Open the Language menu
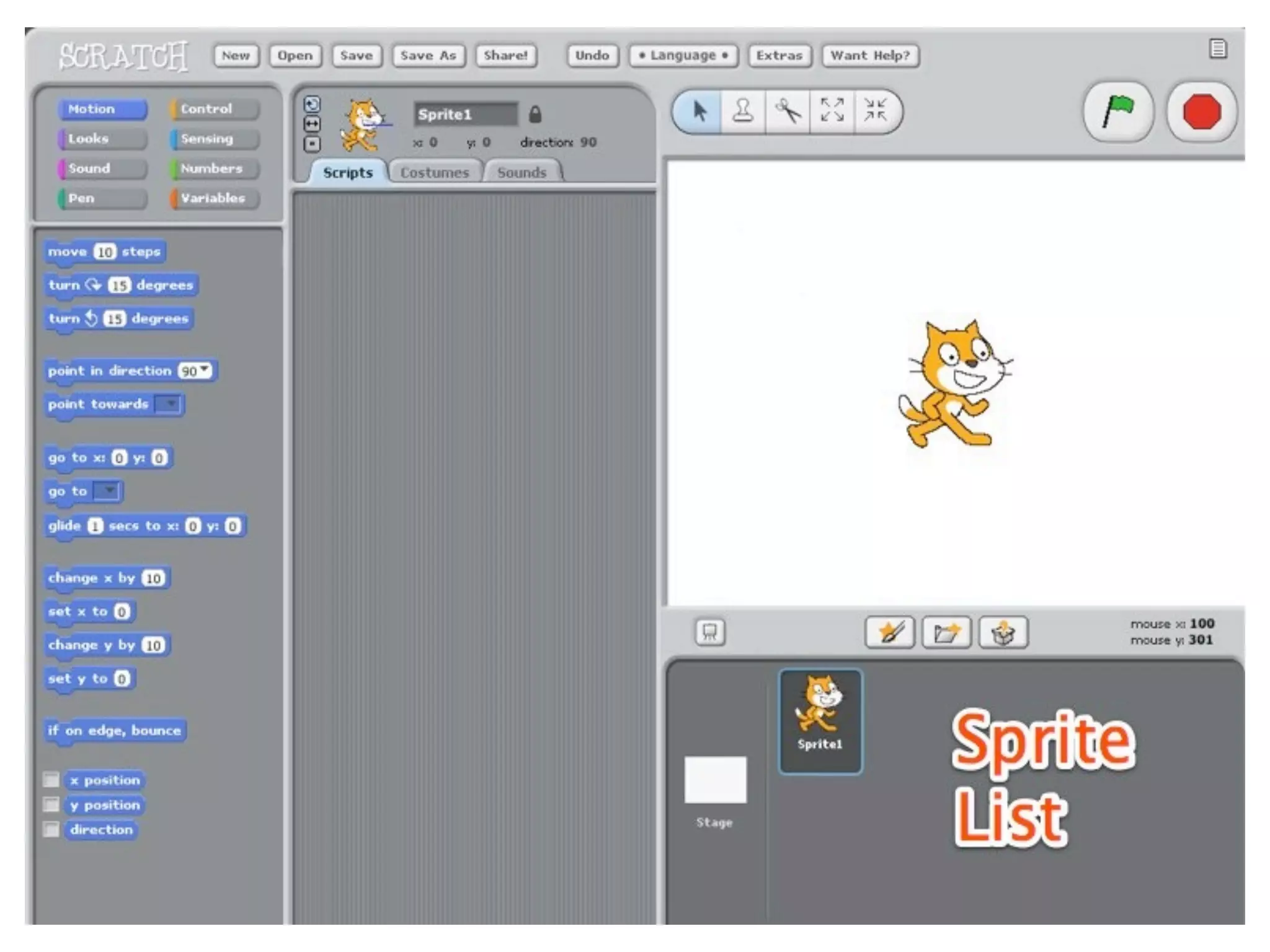 683,55
